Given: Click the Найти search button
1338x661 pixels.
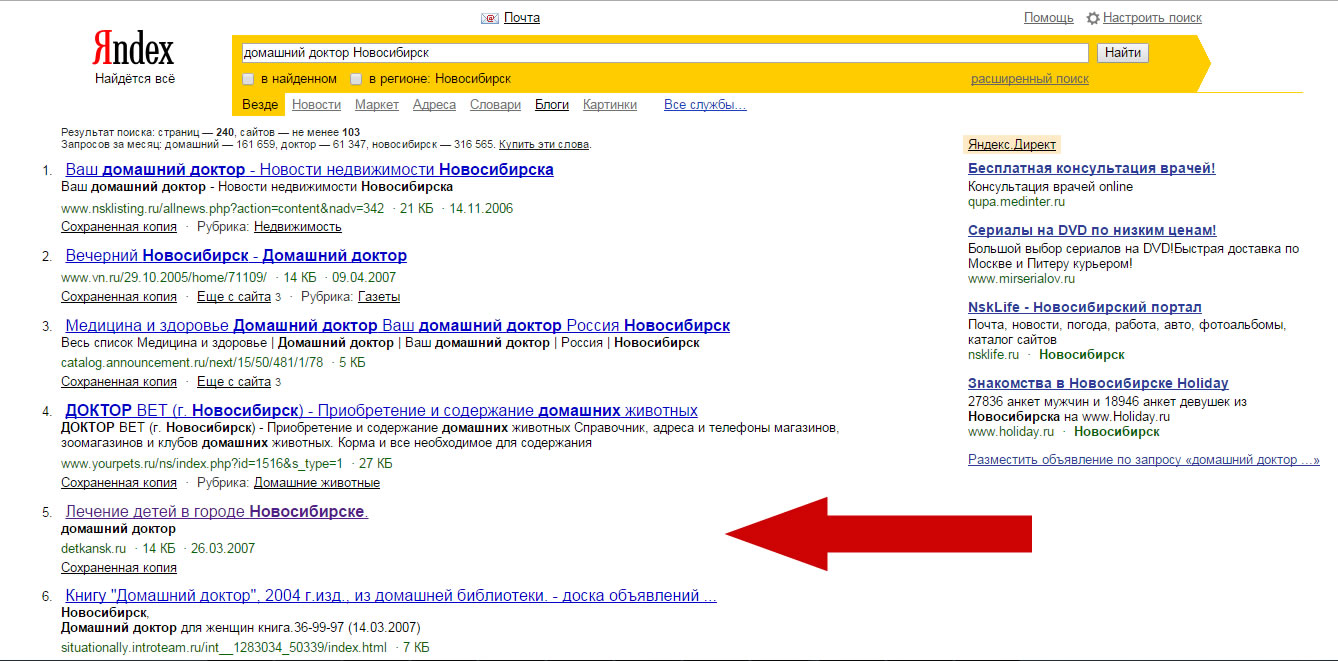Looking at the screenshot, I should [1123, 53].
